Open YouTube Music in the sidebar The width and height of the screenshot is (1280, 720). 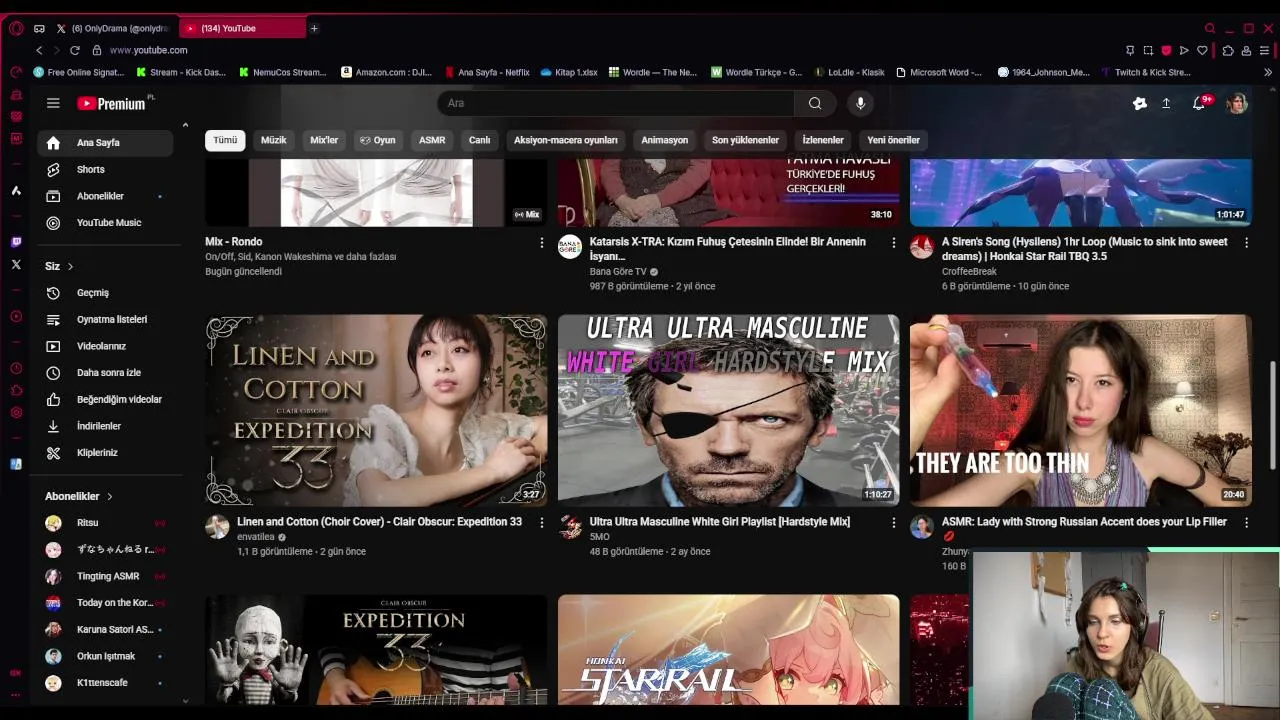[105, 223]
